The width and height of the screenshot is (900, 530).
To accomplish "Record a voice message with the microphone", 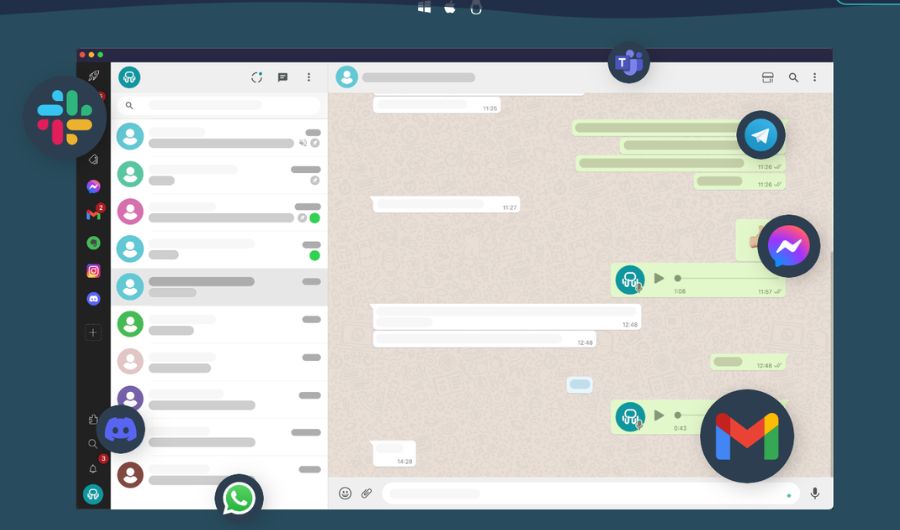I will point(814,493).
